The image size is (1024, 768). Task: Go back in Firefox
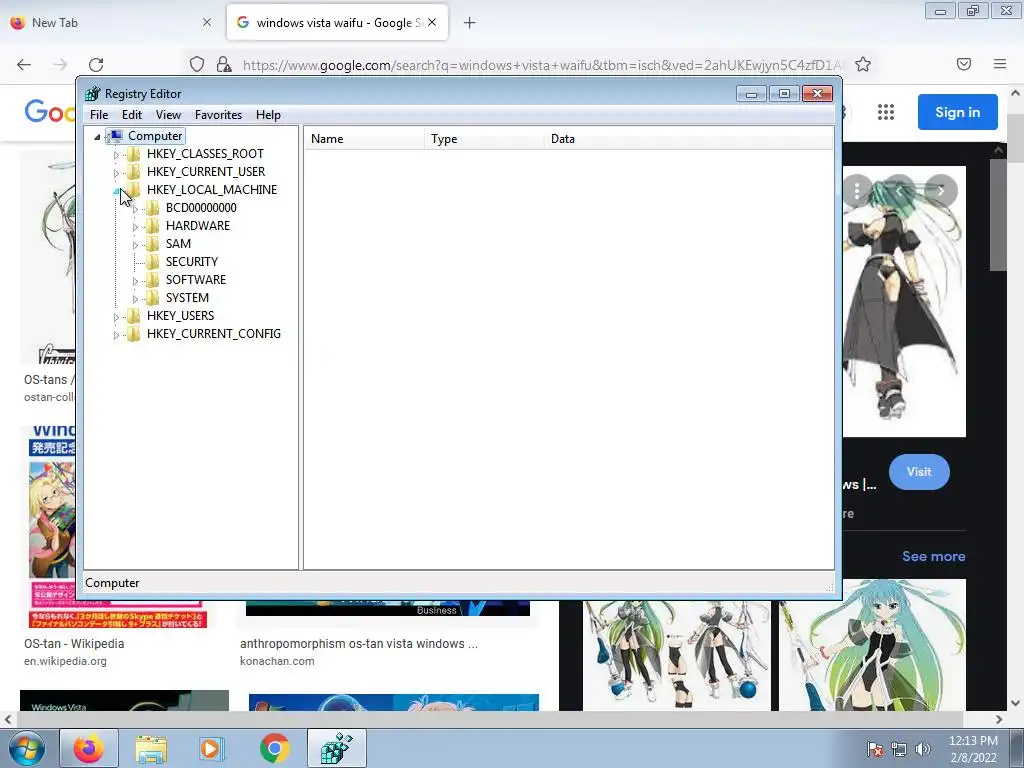coord(24,64)
